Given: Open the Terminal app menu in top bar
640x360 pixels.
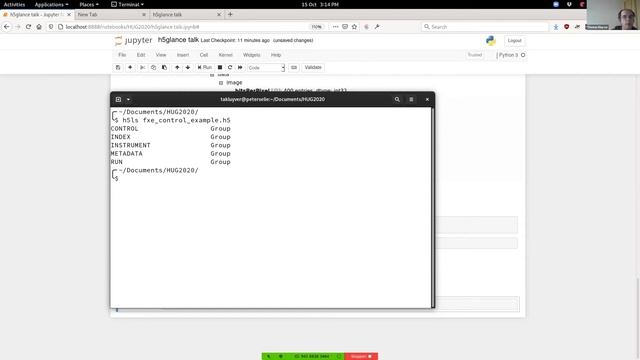Looking at the screenshot, I should [127, 4].
